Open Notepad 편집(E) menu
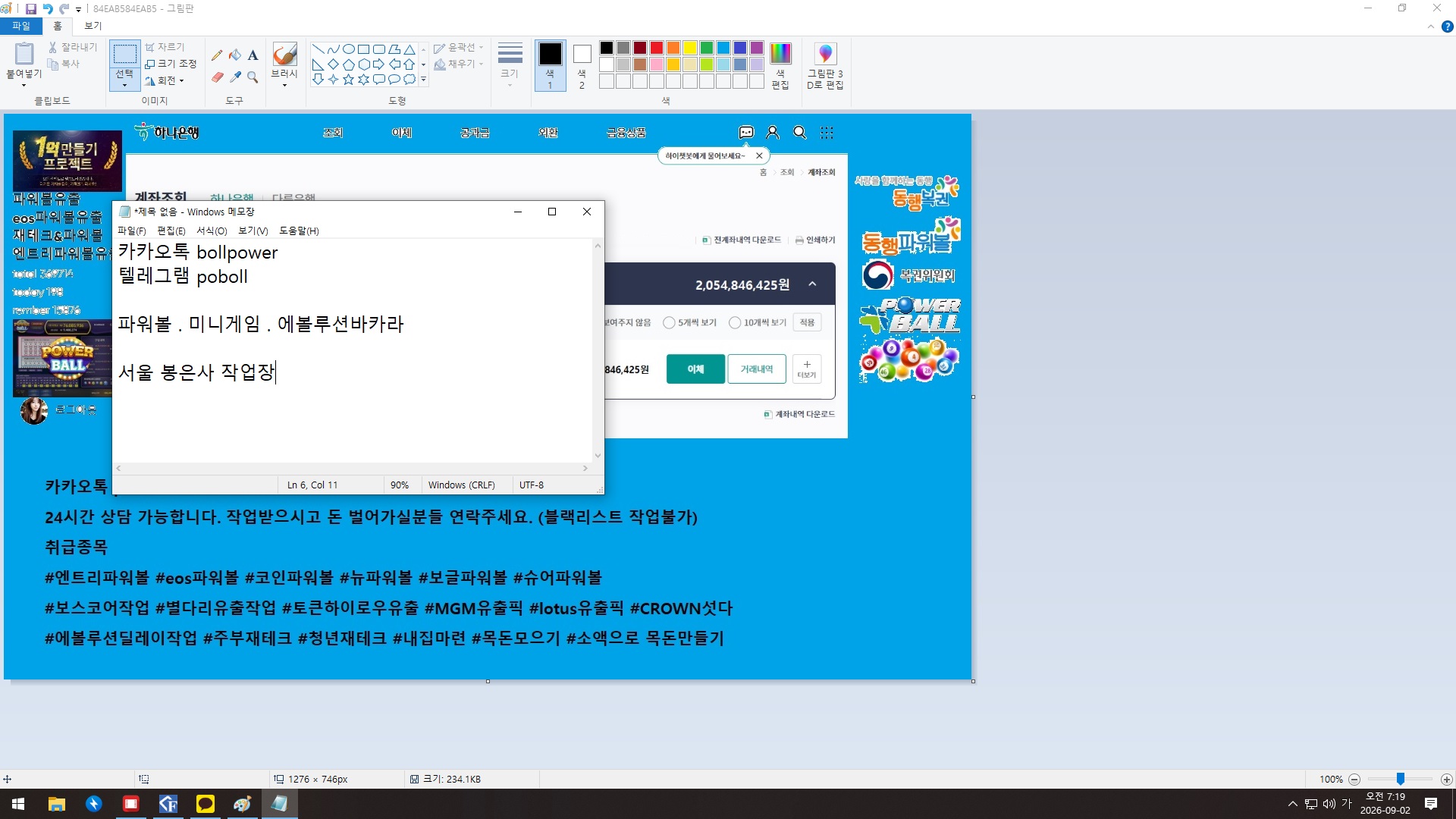Image resolution: width=1456 pixels, height=819 pixels. click(x=171, y=231)
